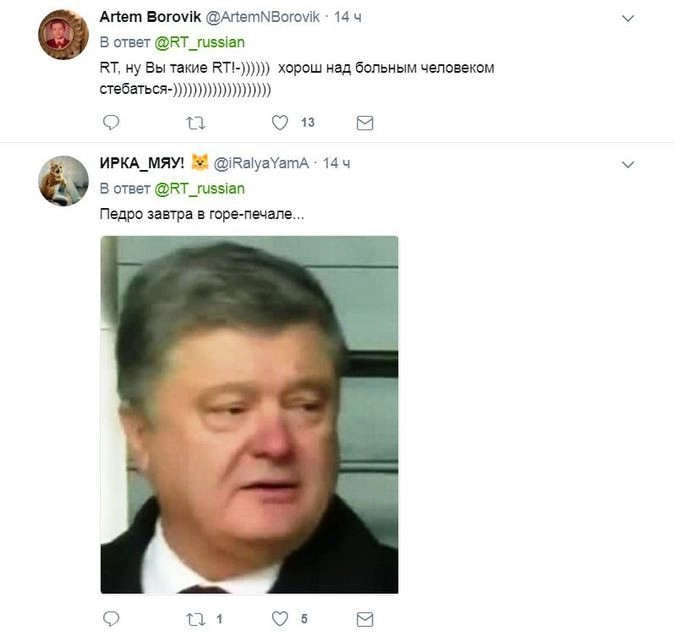Open 14 ч timestamp on Artem's tweet
This screenshot has width=675, height=636.
[347, 17]
